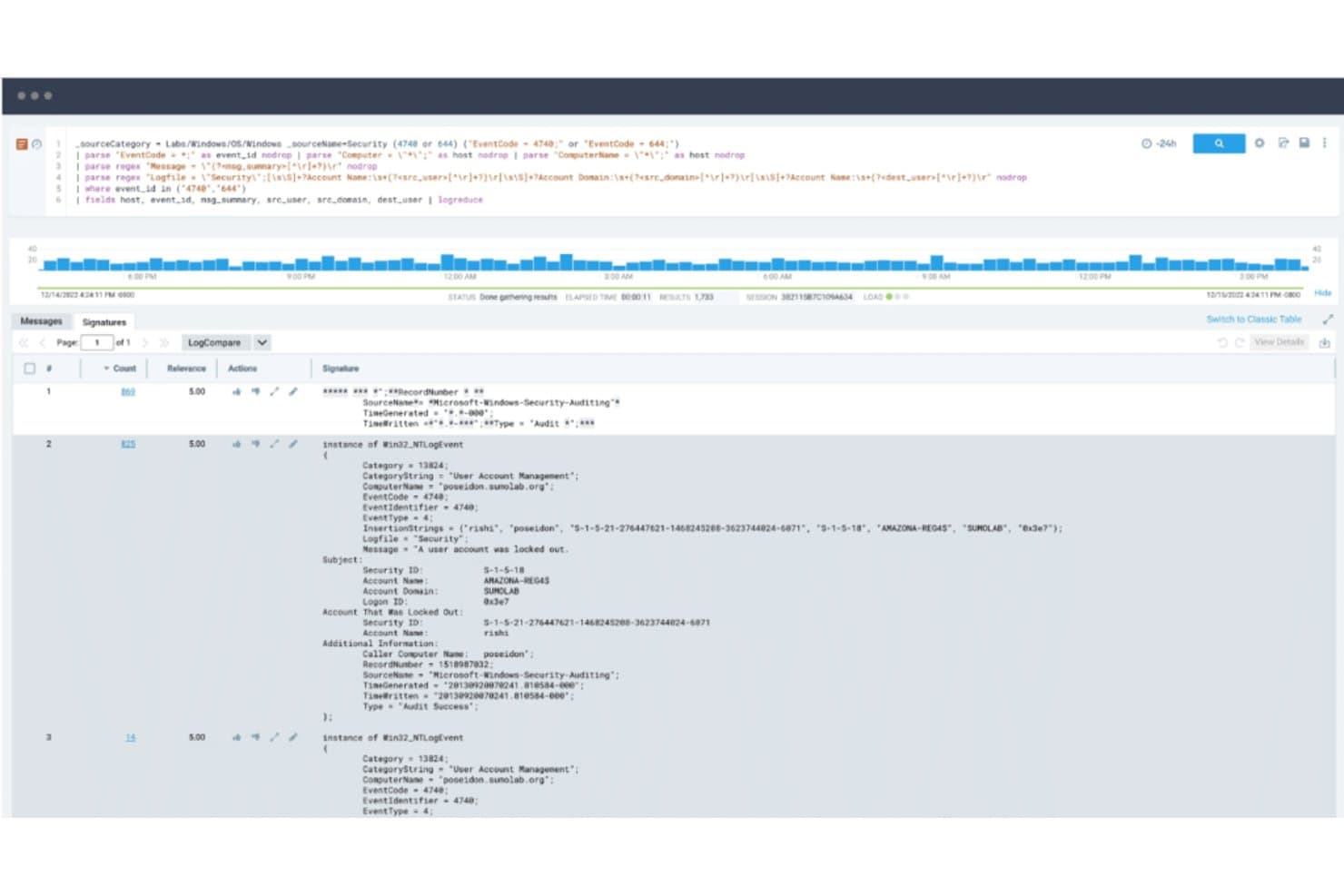This screenshot has height=896, width=1344.
Task: Edit the row 3 signature with pencil
Action: (292, 738)
